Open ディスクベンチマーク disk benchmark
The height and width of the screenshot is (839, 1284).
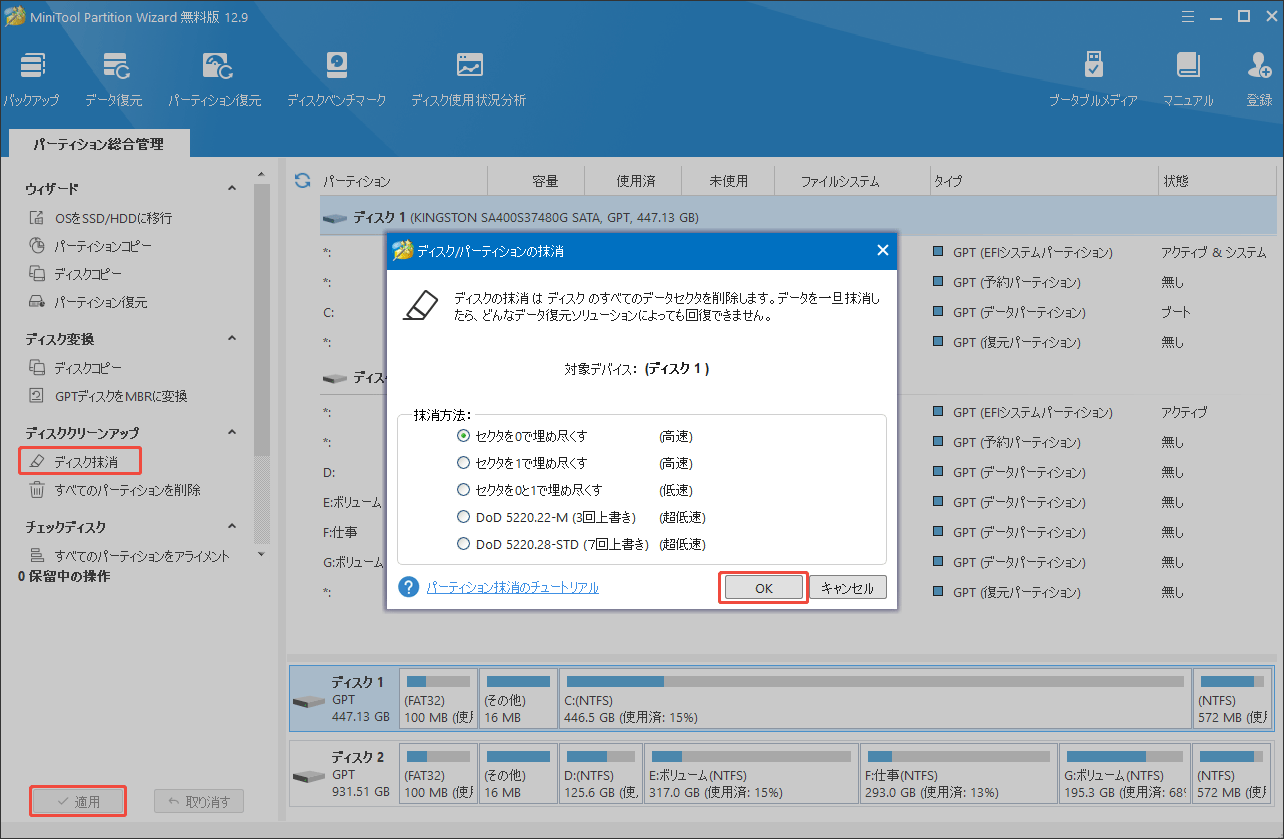click(x=336, y=78)
